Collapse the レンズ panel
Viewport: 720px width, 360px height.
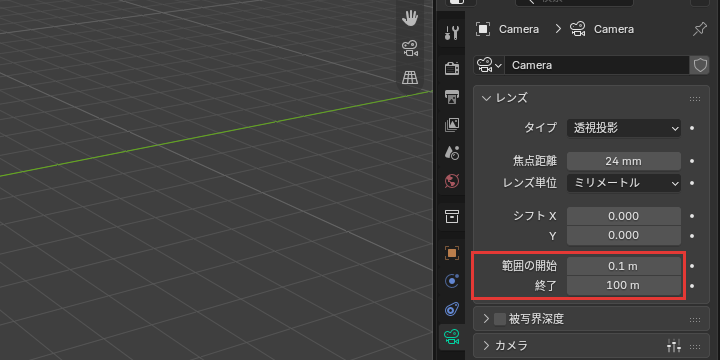click(486, 98)
